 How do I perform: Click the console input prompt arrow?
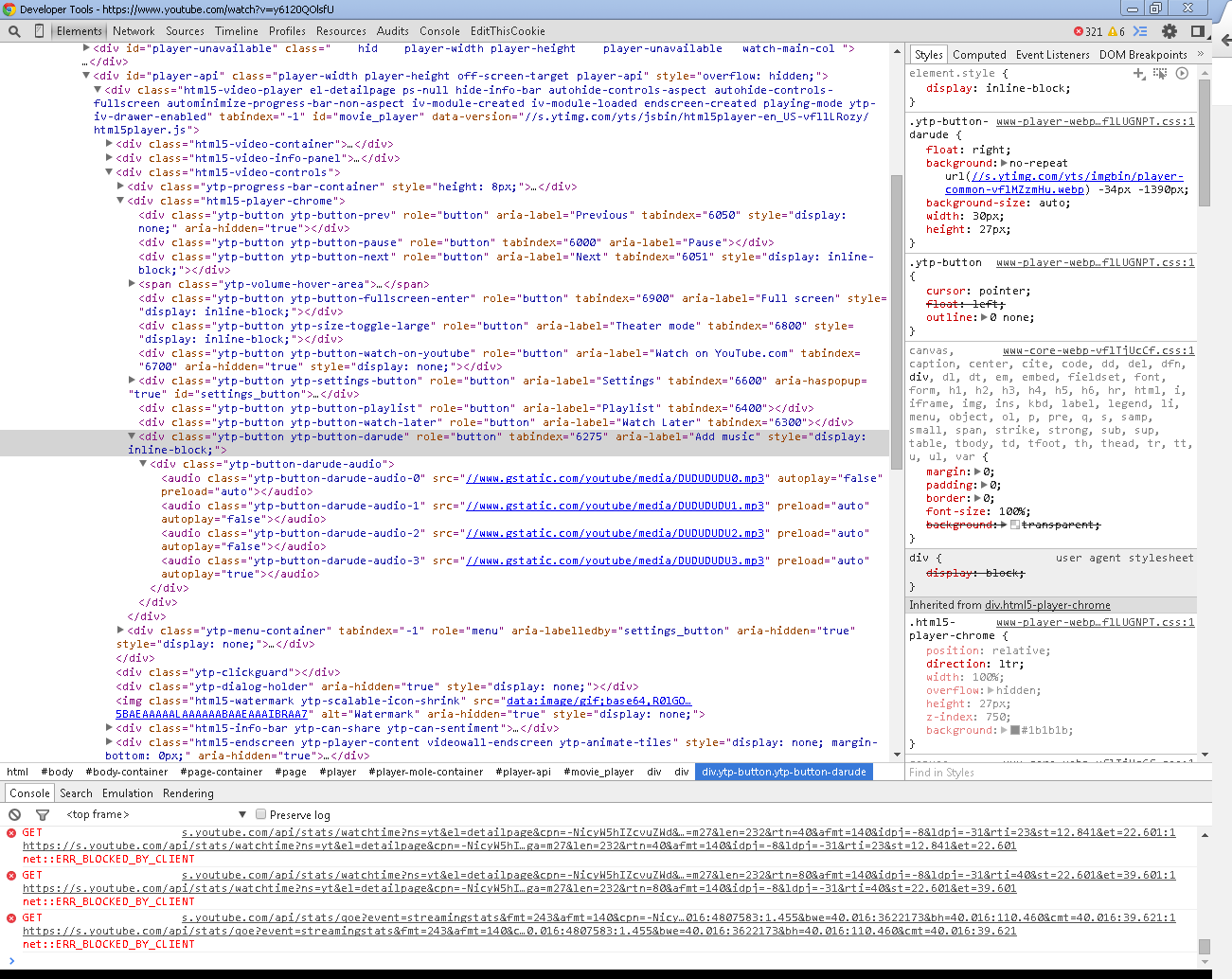click(11, 960)
